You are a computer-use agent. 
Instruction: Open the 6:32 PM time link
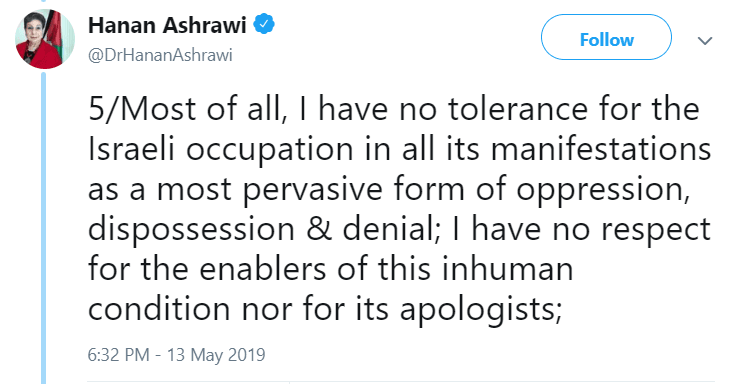118,354
